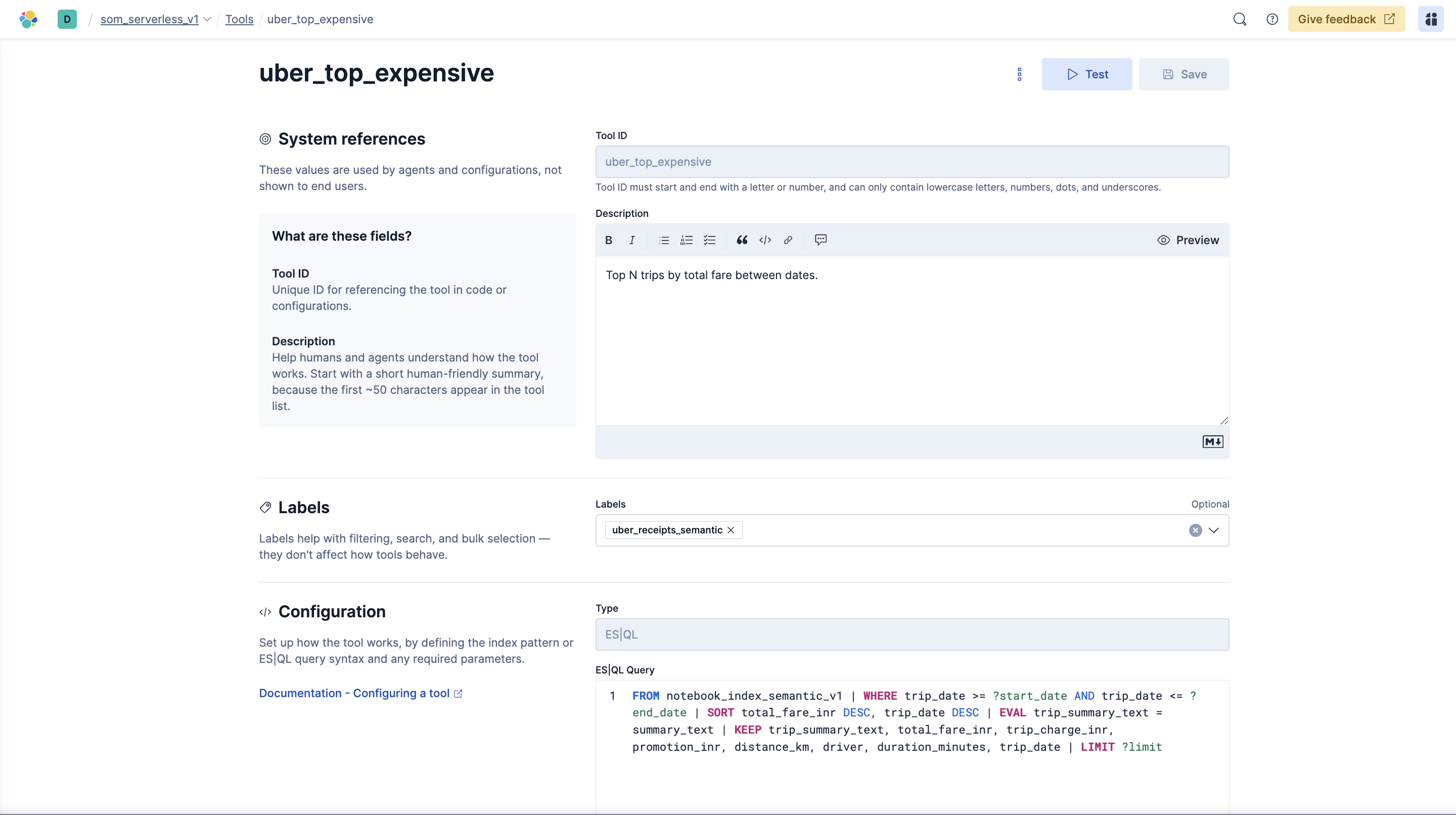Insert a numbered list in the description
Viewport: 1456px width, 815px height.
[686, 240]
